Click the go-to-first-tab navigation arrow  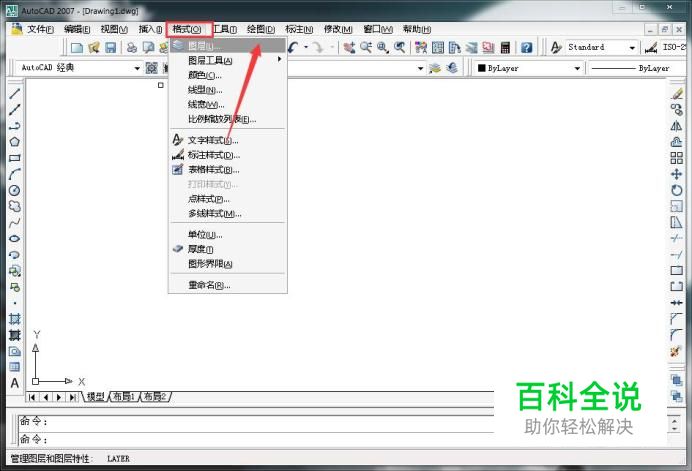[x=32, y=397]
